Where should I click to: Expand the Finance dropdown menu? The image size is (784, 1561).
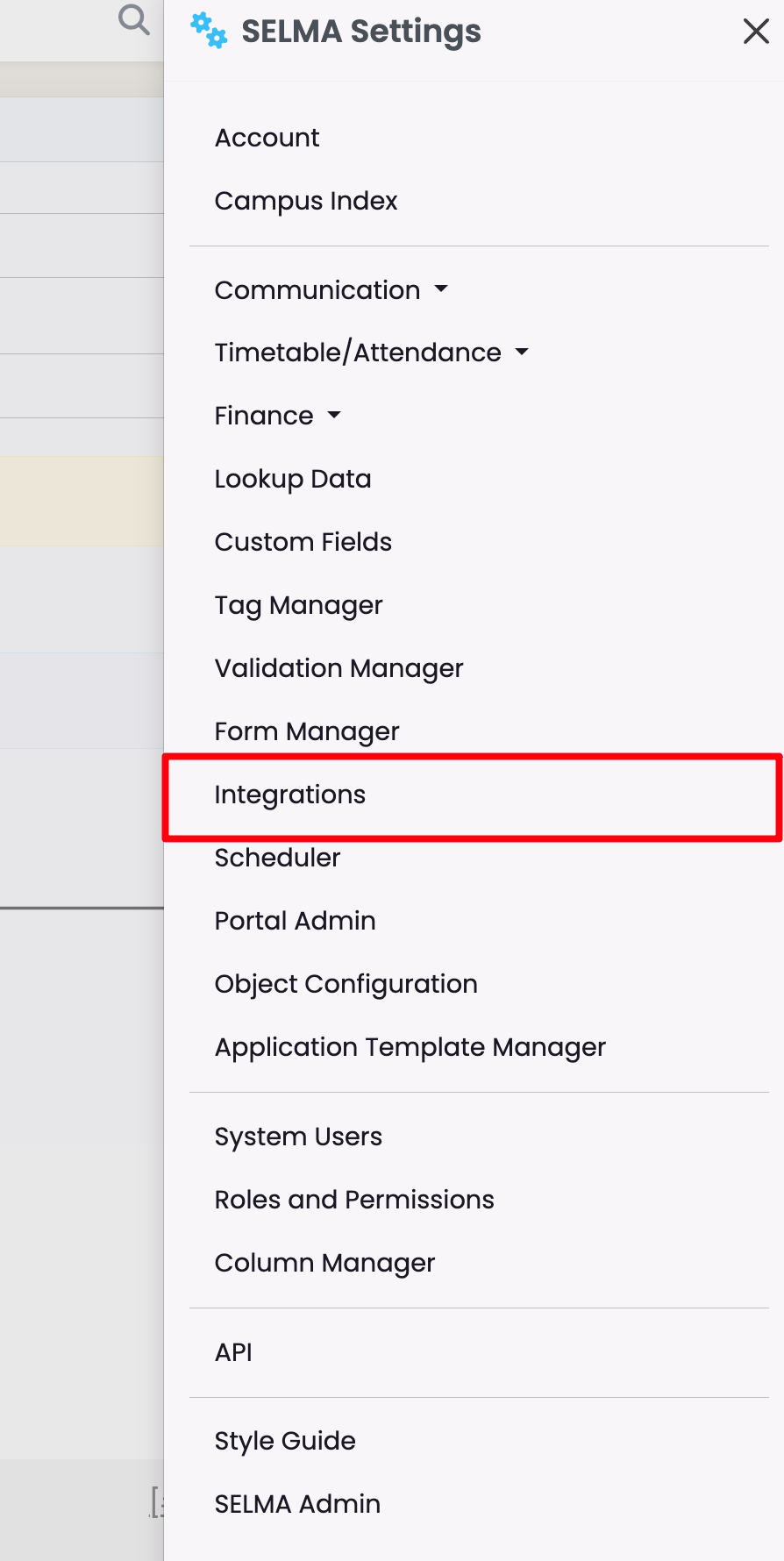click(x=277, y=416)
